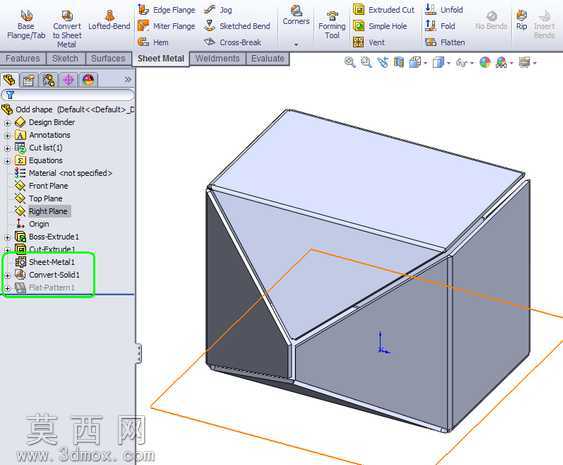563x465 pixels.
Task: Click the No Bends tool
Action: [491, 20]
